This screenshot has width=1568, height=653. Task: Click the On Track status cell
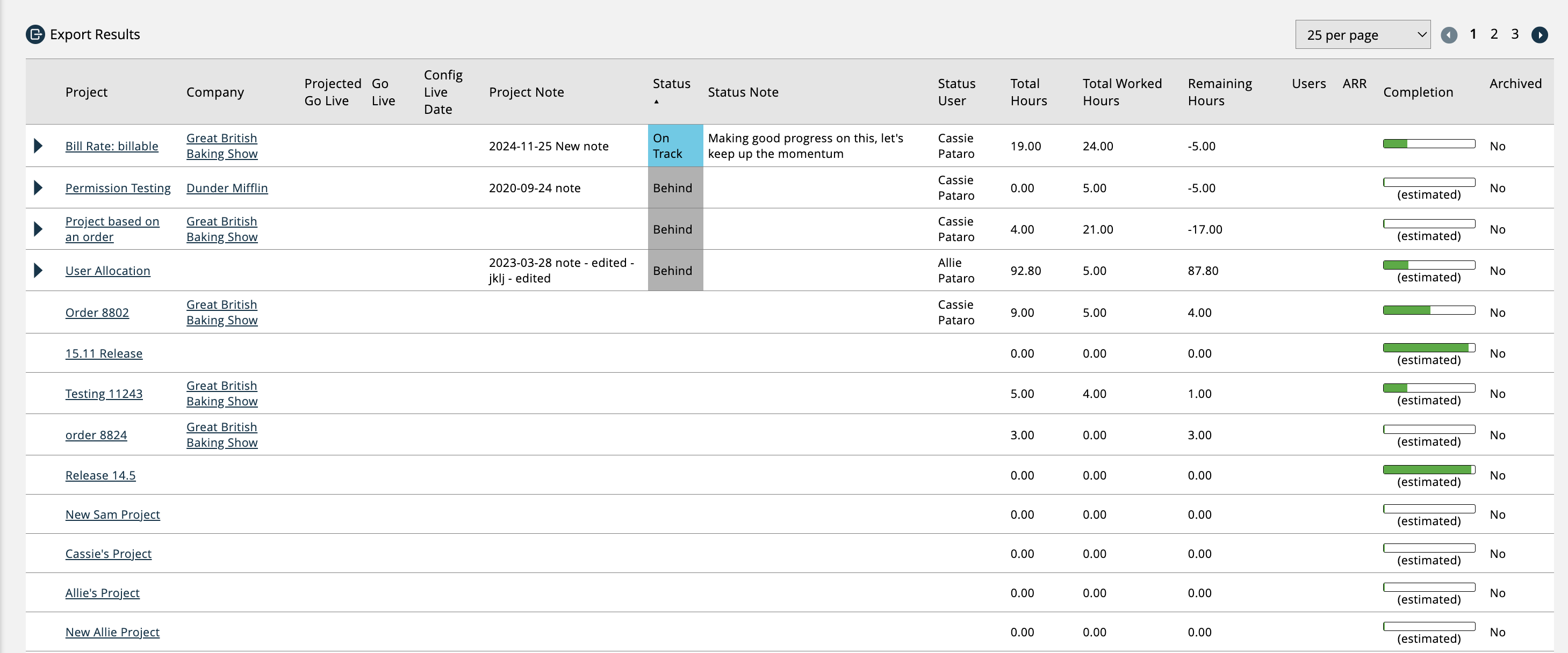pos(674,146)
